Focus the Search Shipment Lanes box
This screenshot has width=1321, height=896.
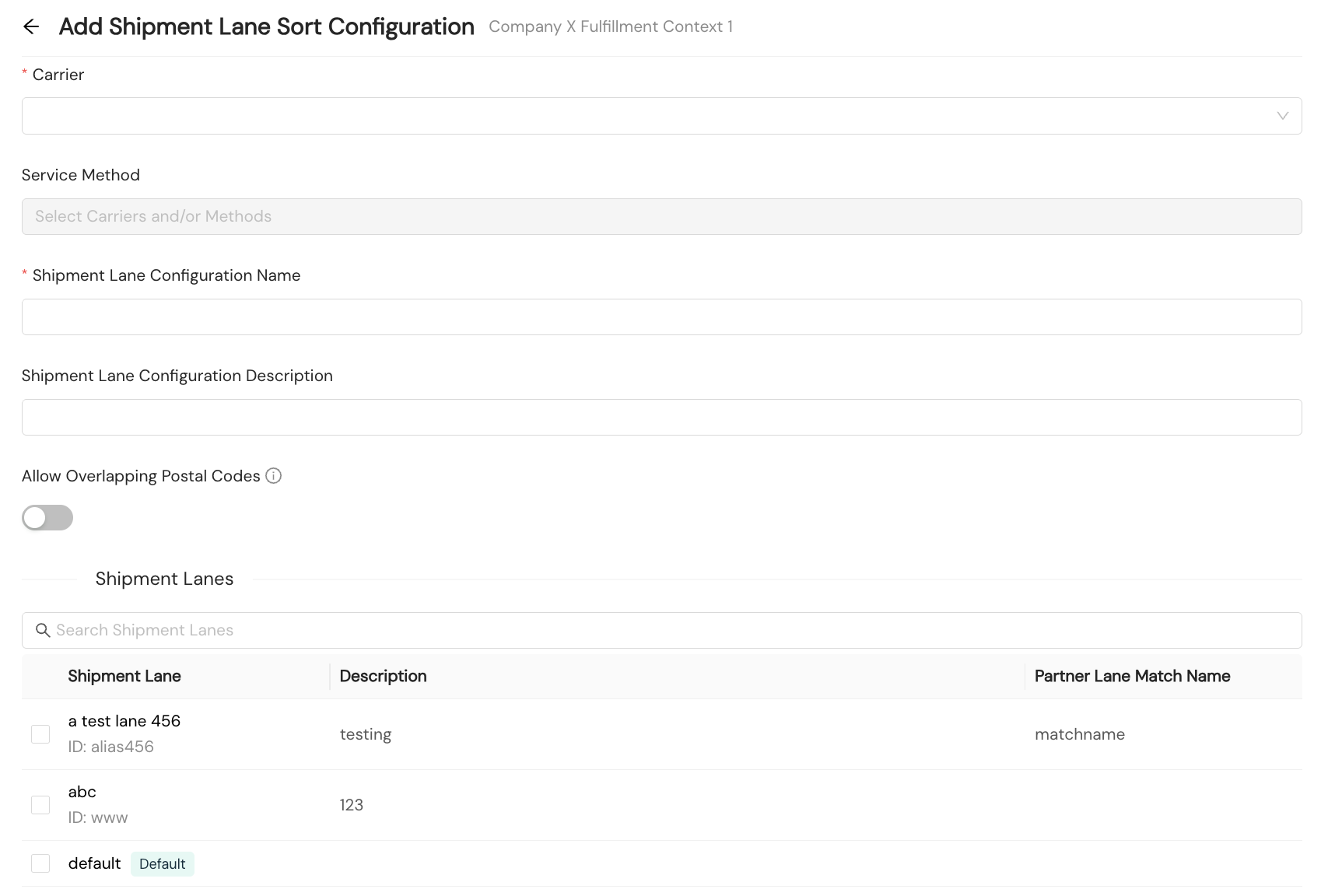(x=661, y=630)
